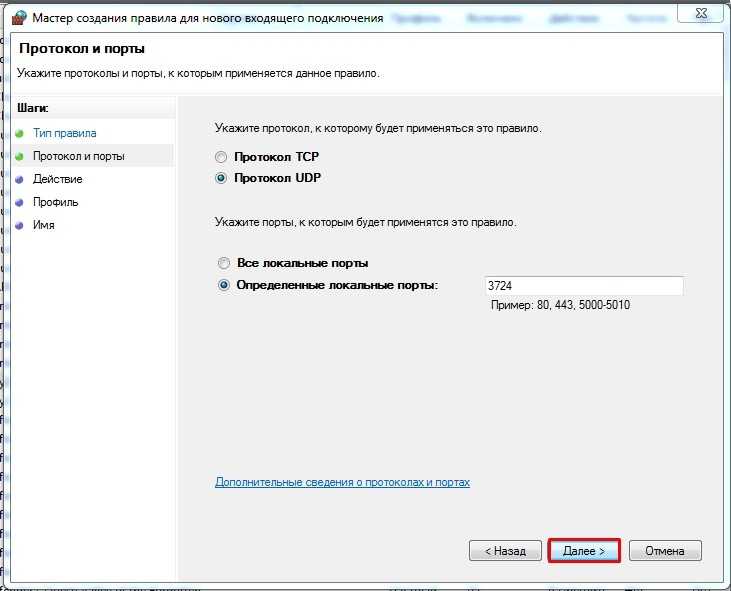Screen dimensions: 731x591
Task: Click the green bullet beside Тип правила
Action: click(19, 134)
